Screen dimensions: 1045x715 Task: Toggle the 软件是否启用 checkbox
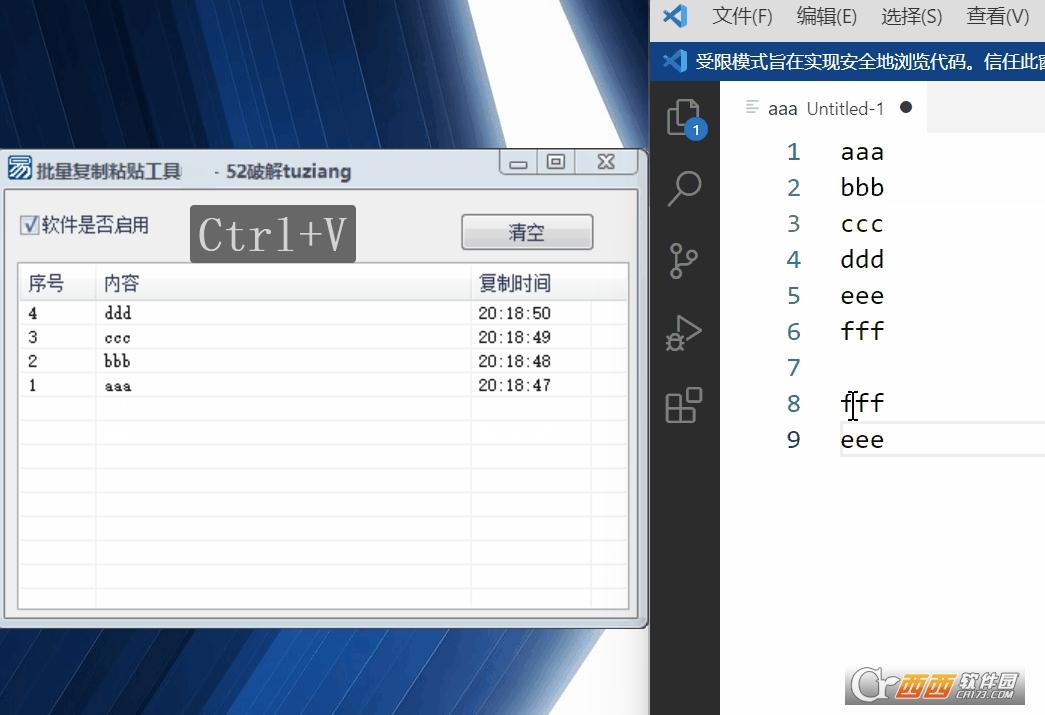(29, 225)
